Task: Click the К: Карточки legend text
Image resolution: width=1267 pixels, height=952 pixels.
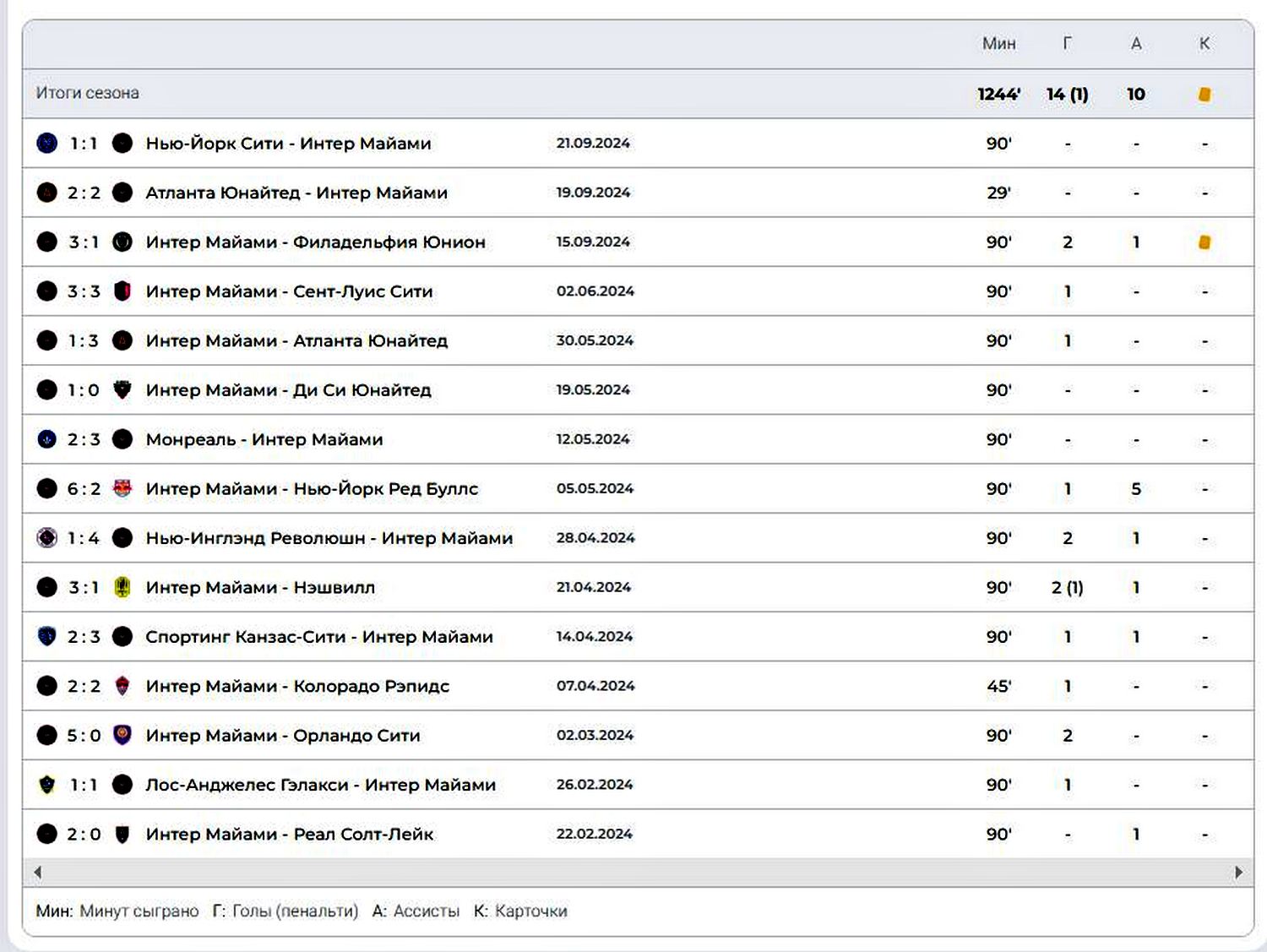Action: tap(520, 911)
